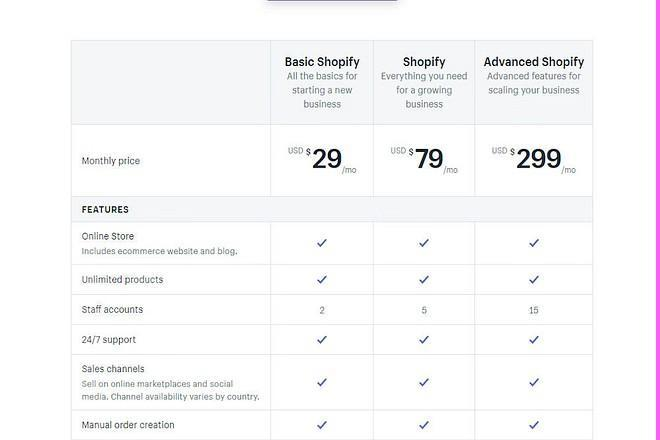Click the Monthly price row label
This screenshot has width=660, height=440.
[x=111, y=161]
